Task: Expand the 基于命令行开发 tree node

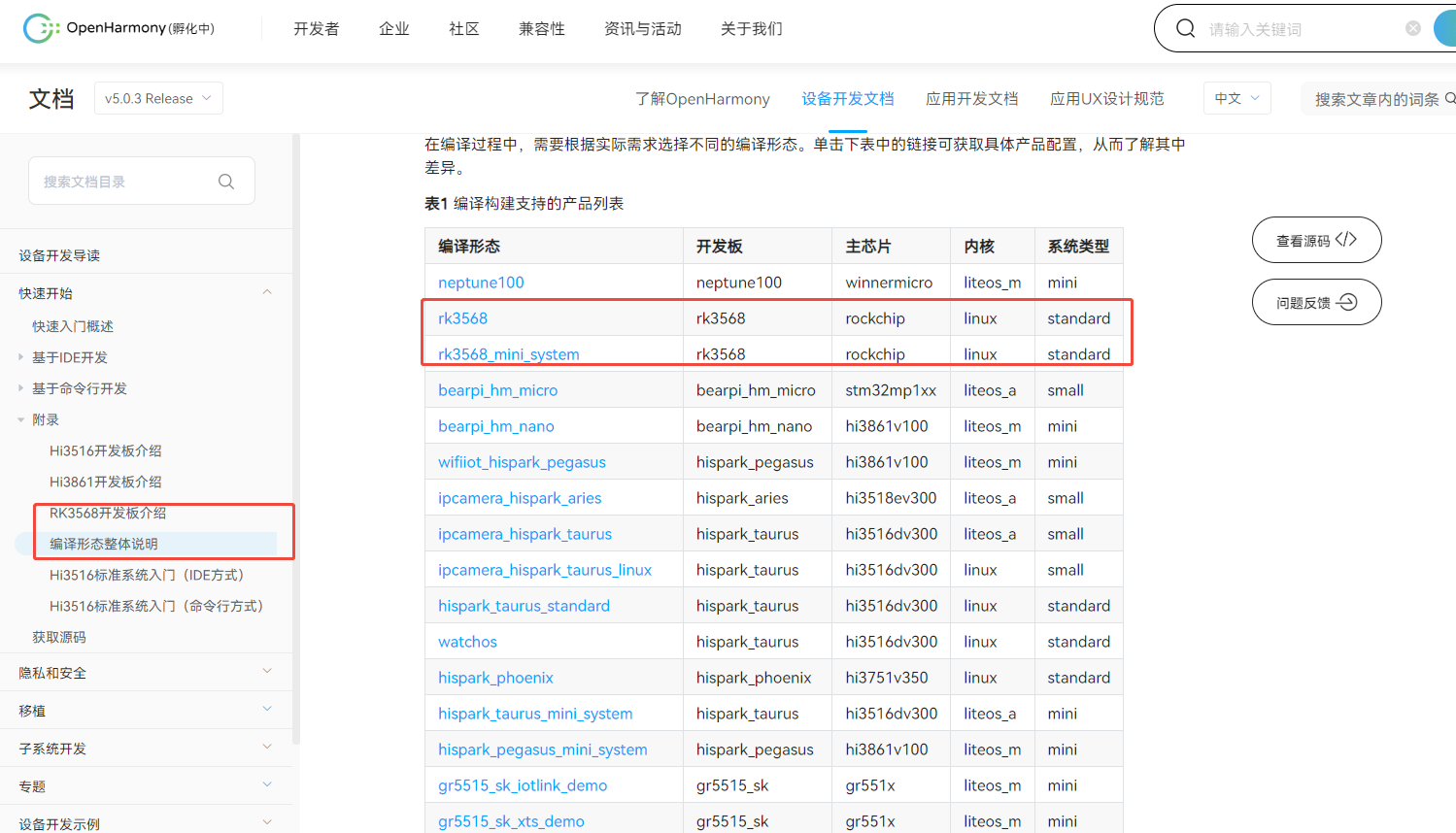Action: pos(20,388)
